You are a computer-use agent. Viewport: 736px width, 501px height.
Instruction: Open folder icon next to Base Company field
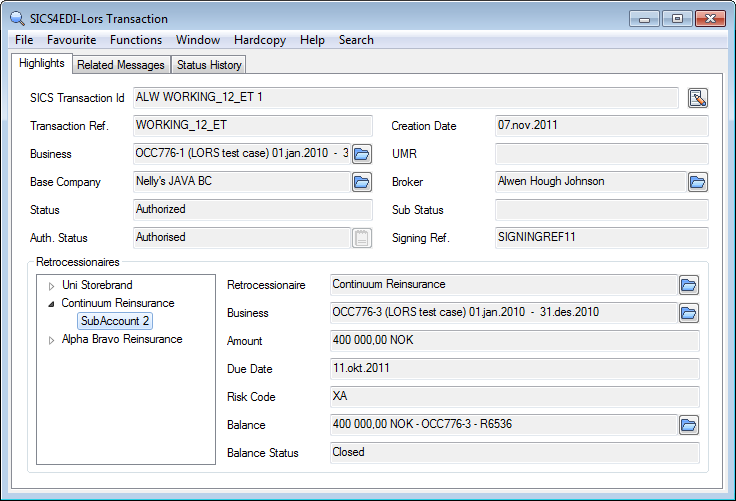coord(362,182)
